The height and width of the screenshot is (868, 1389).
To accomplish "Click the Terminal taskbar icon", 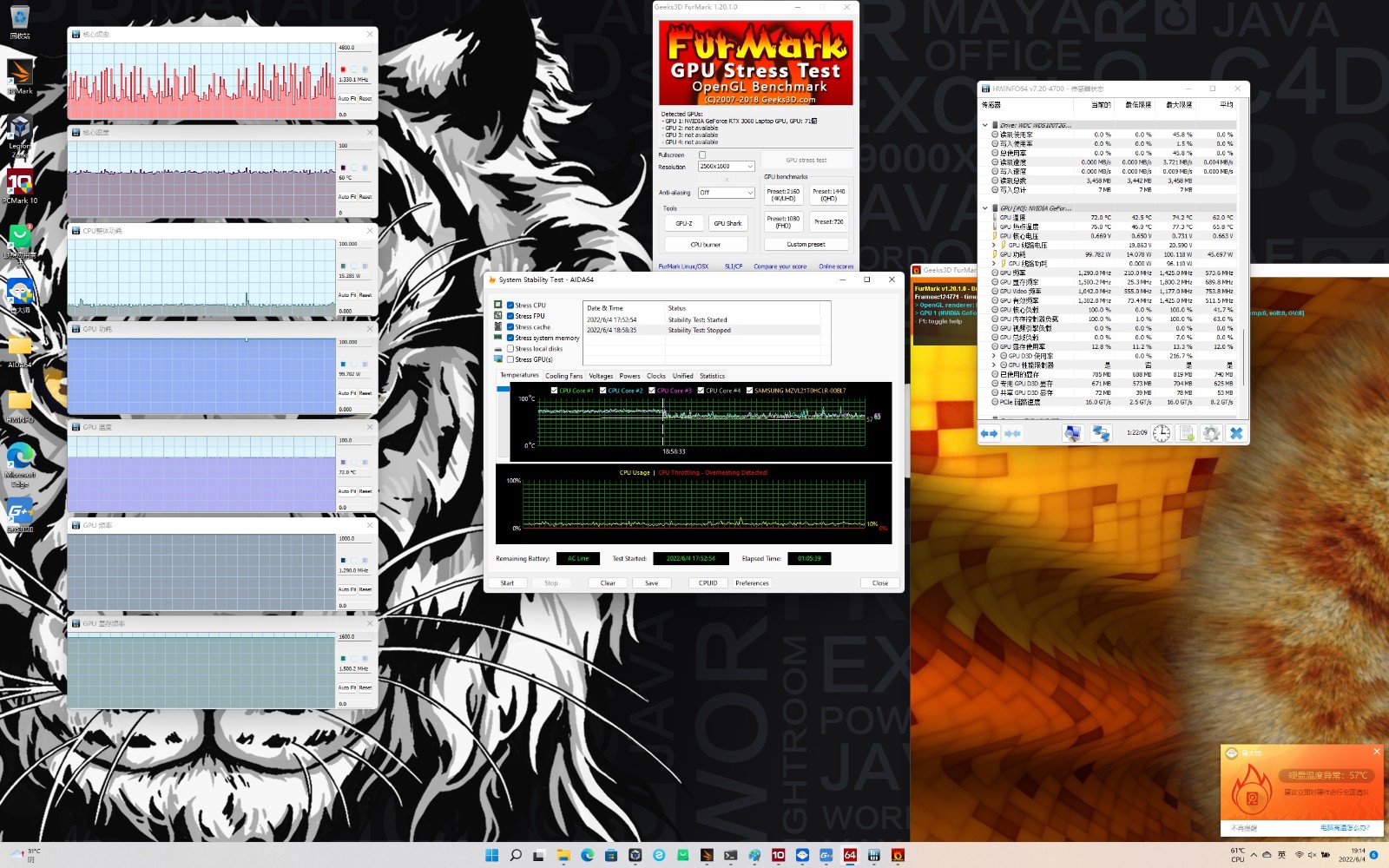I will click(x=730, y=855).
